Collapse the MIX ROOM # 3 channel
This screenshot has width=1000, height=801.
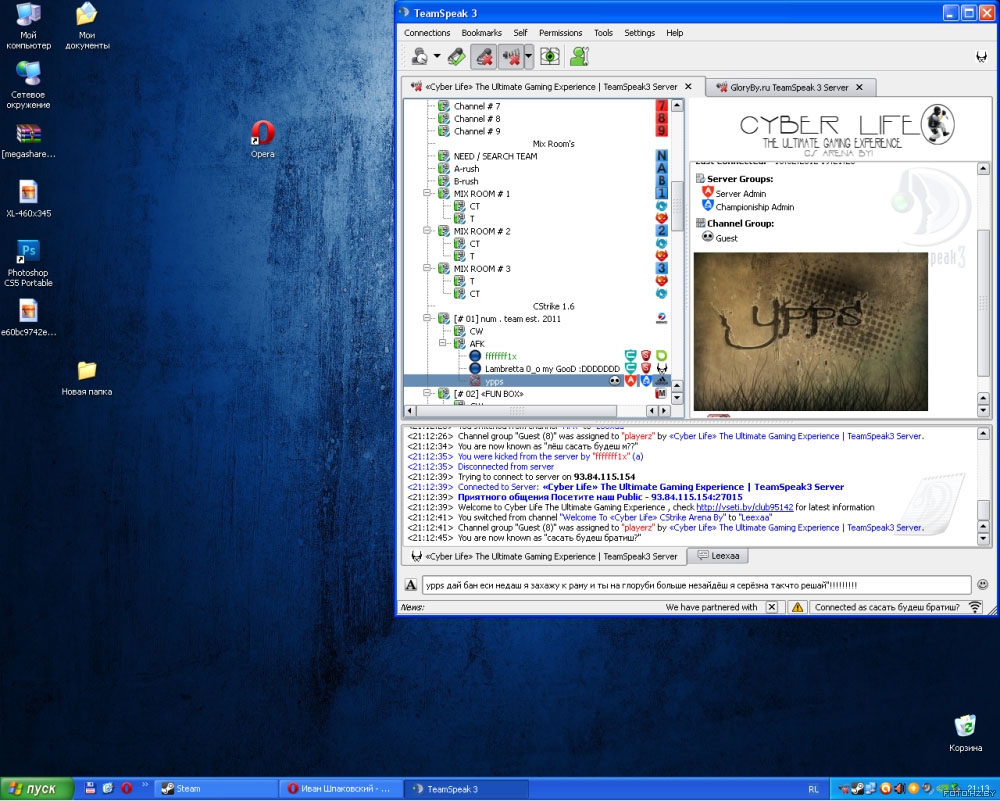pos(427,268)
